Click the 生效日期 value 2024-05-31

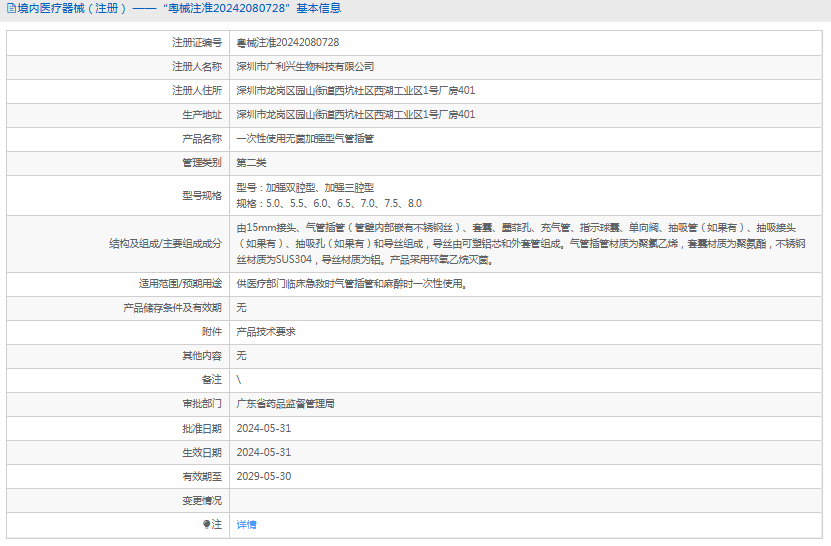click(263, 452)
